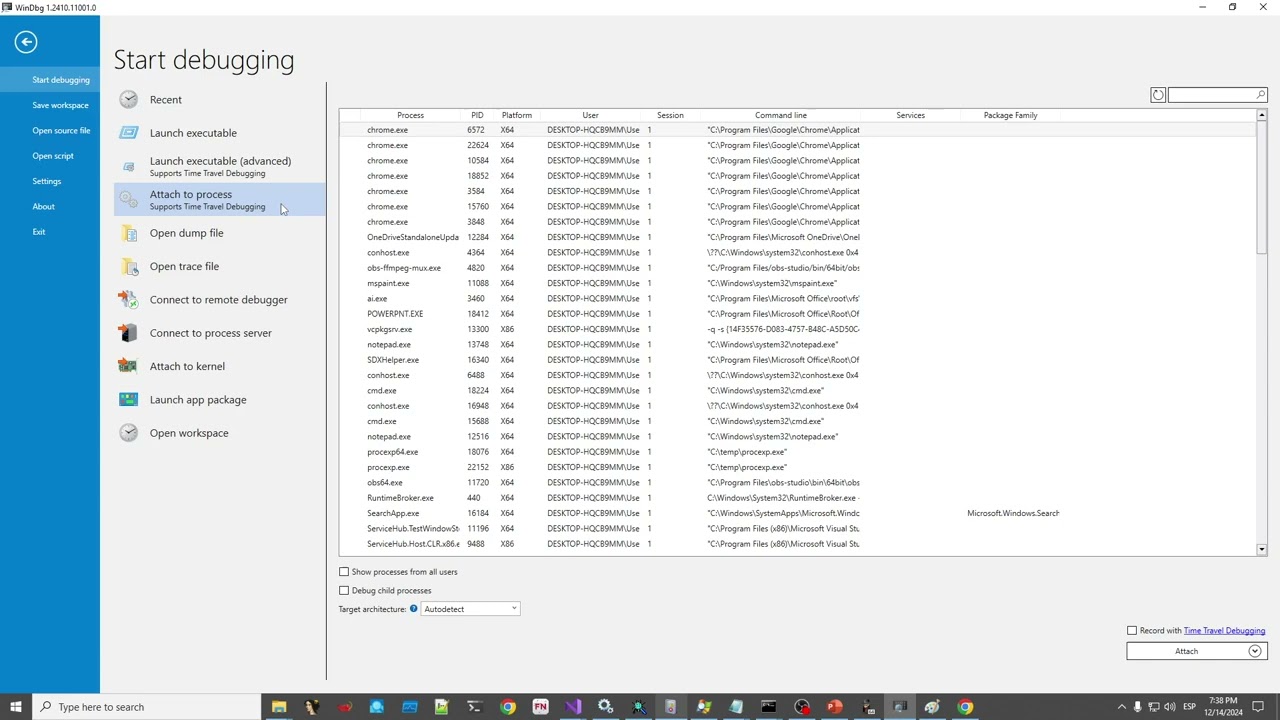Screen dimensions: 1280x720
Task: Click the Recent clock icon
Action: click(x=129, y=100)
